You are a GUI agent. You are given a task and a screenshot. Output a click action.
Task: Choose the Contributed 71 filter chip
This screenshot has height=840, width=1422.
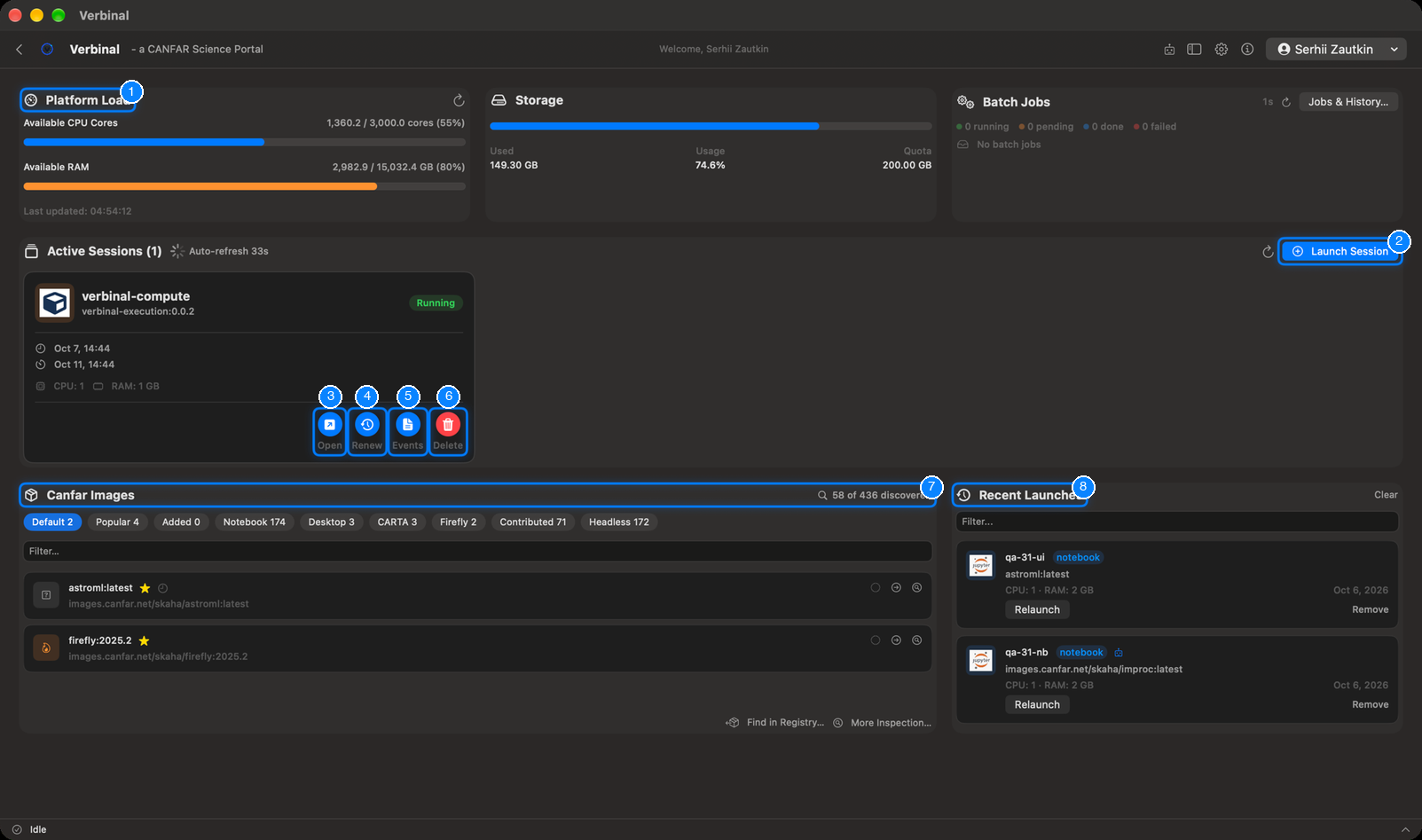533,522
